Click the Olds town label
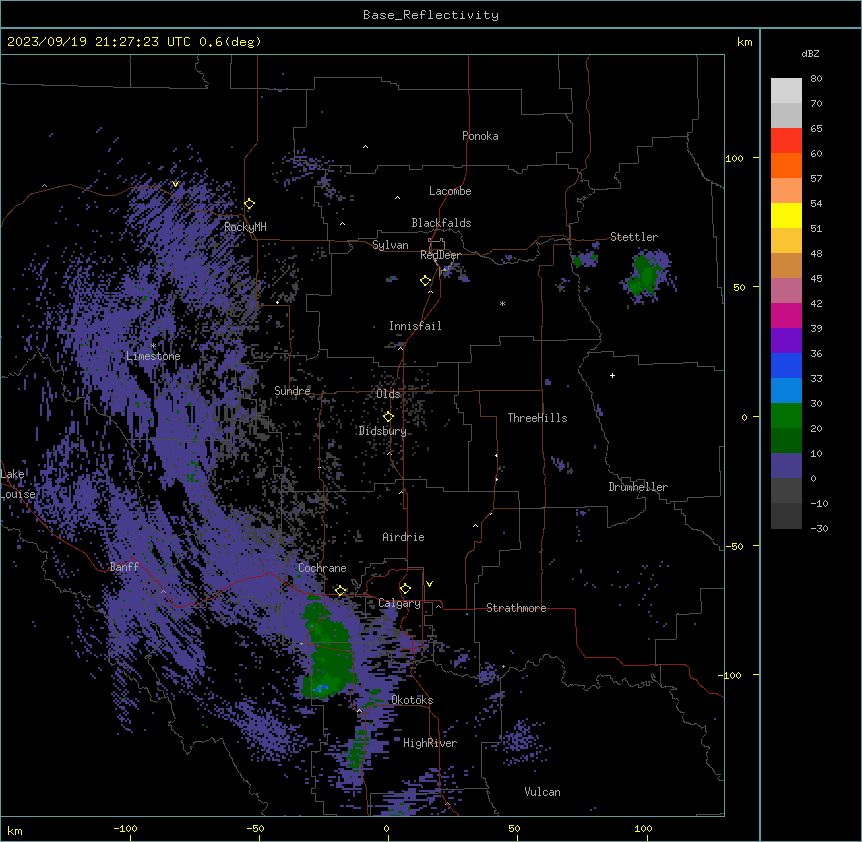 (388, 394)
